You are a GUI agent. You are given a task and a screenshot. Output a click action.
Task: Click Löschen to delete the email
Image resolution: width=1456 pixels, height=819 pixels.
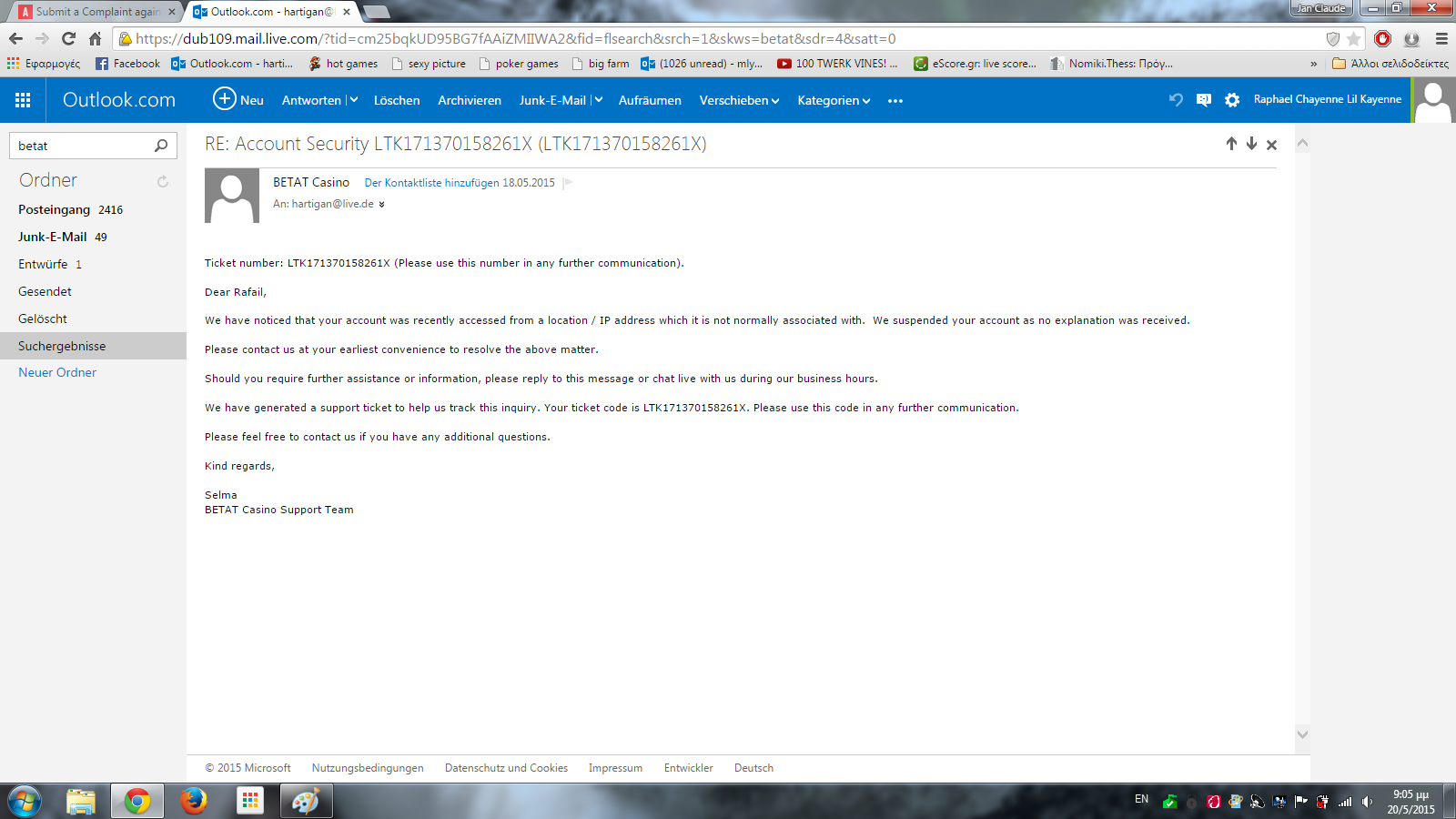pos(397,100)
